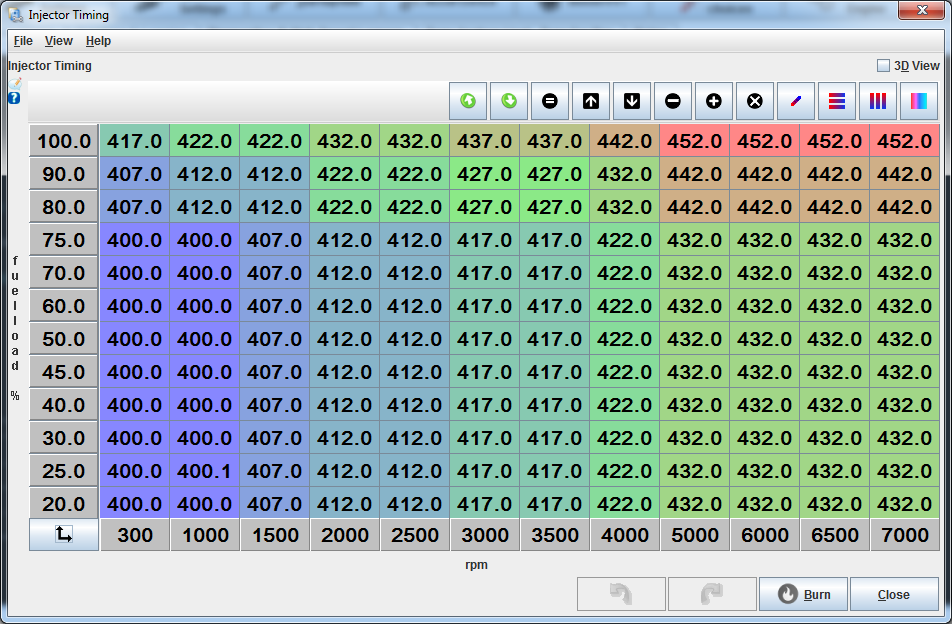This screenshot has height=624, width=952.
Task: Click the multiply cells X icon
Action: pos(755,101)
